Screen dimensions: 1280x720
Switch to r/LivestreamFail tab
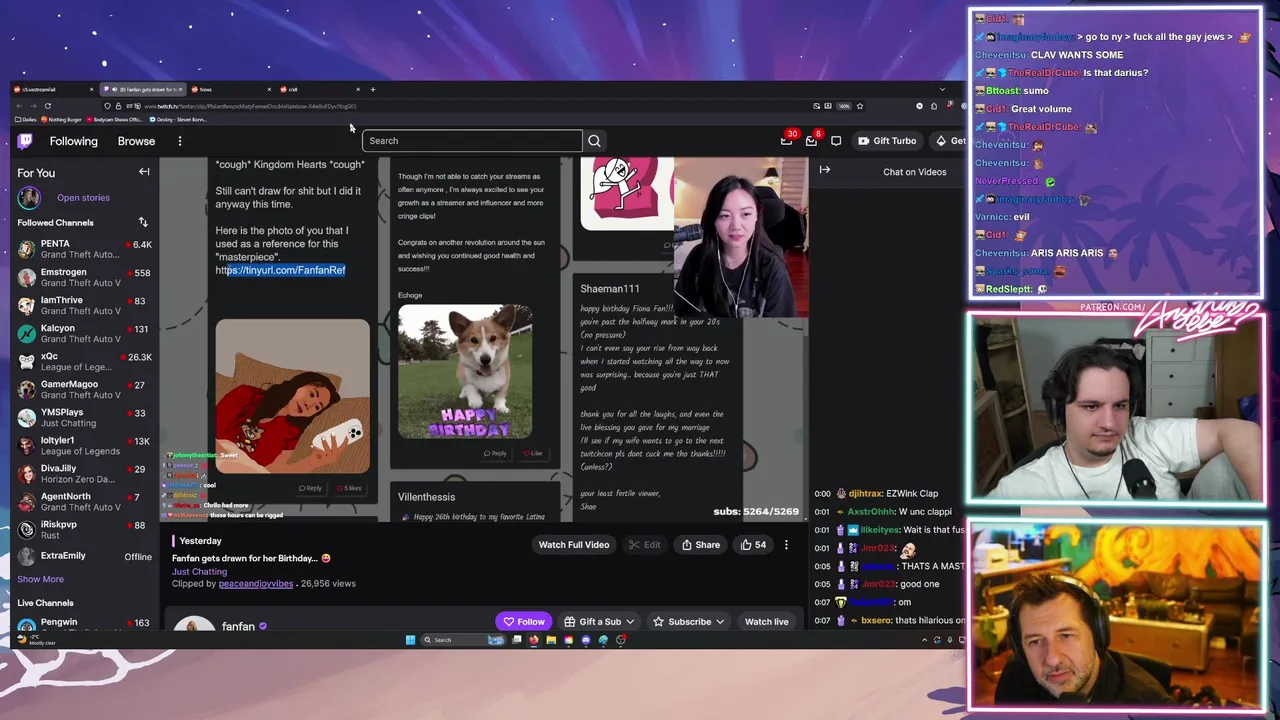tap(55, 89)
